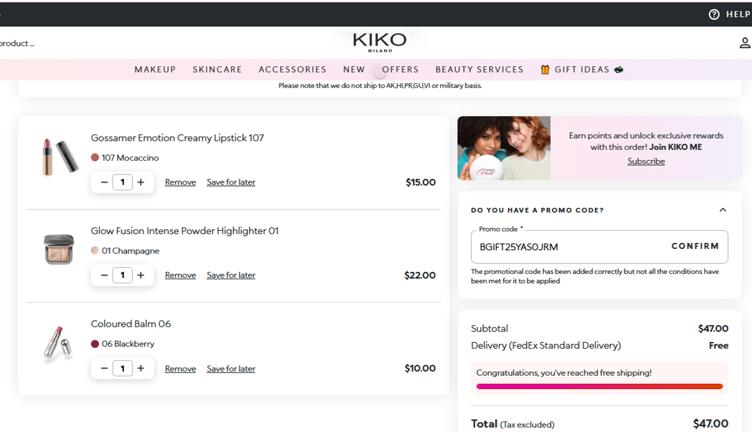Viewport: 752px width, 432px height.
Task: Click the Coloured Balm 06 title
Action: point(130,324)
